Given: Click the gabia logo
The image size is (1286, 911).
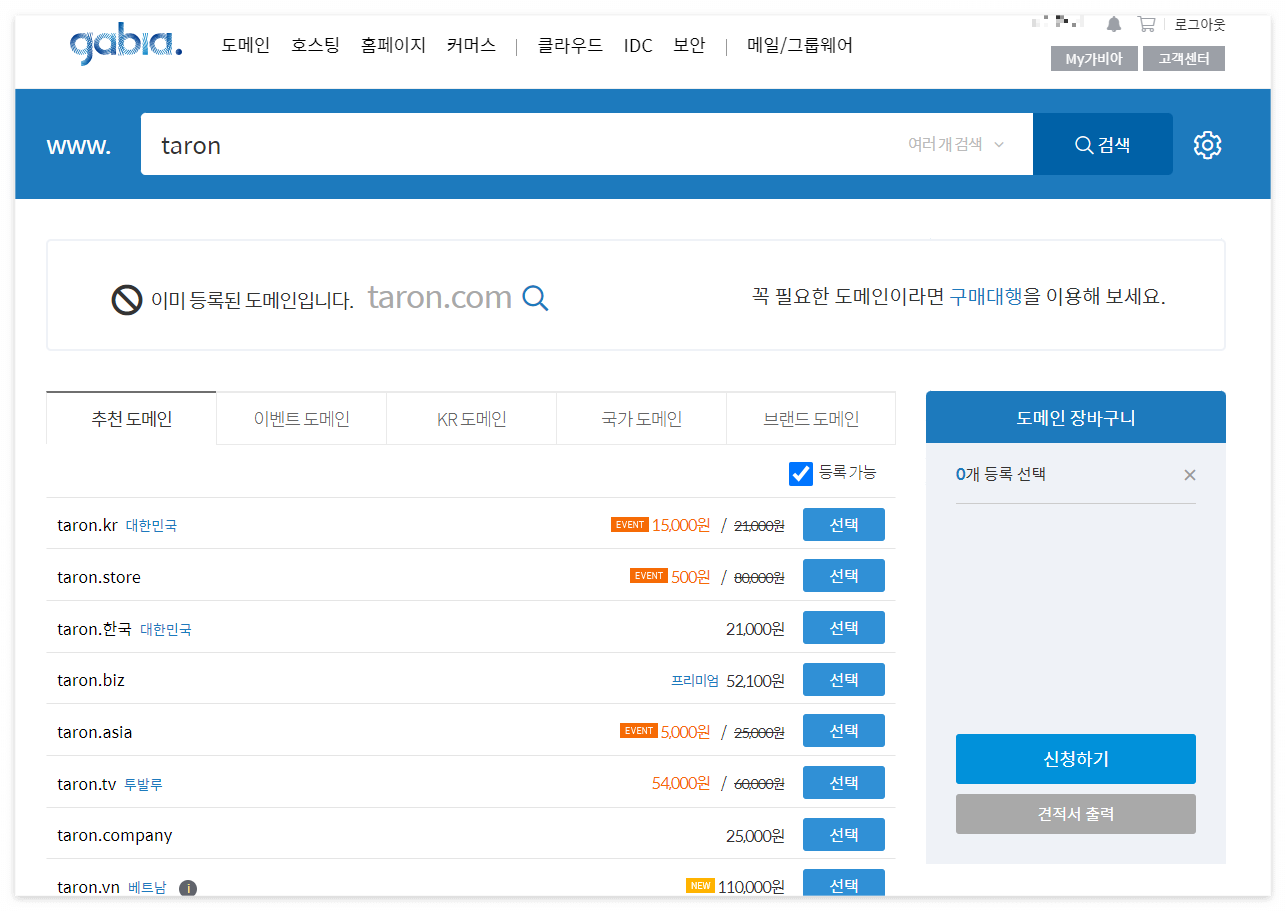Looking at the screenshot, I should (x=126, y=45).
